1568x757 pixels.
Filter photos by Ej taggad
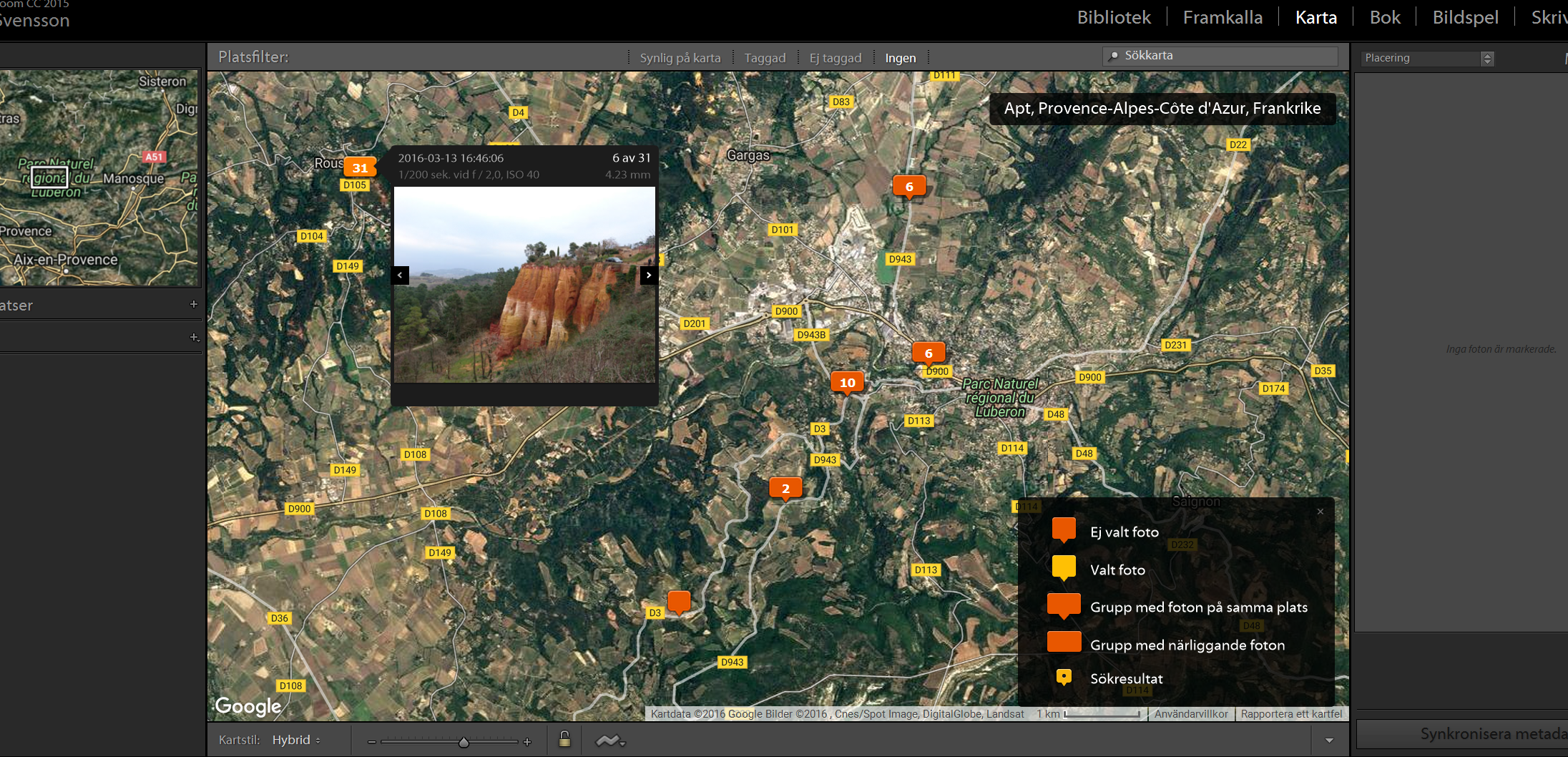[x=836, y=58]
